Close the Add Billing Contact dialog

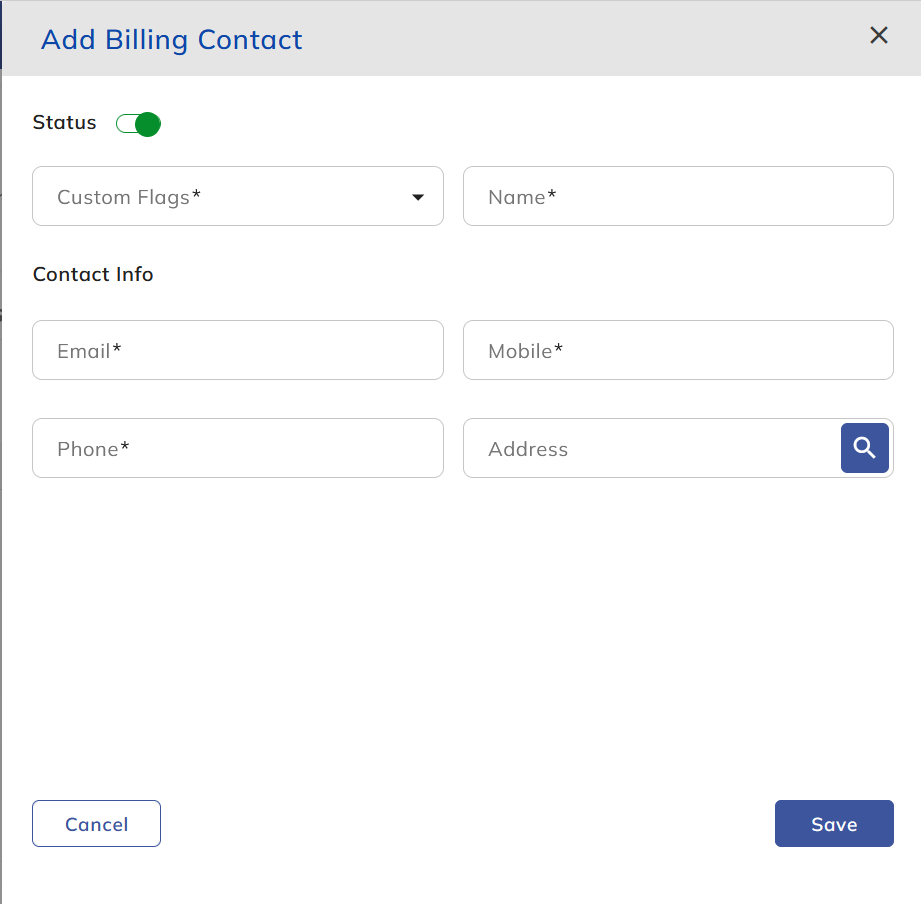click(878, 36)
